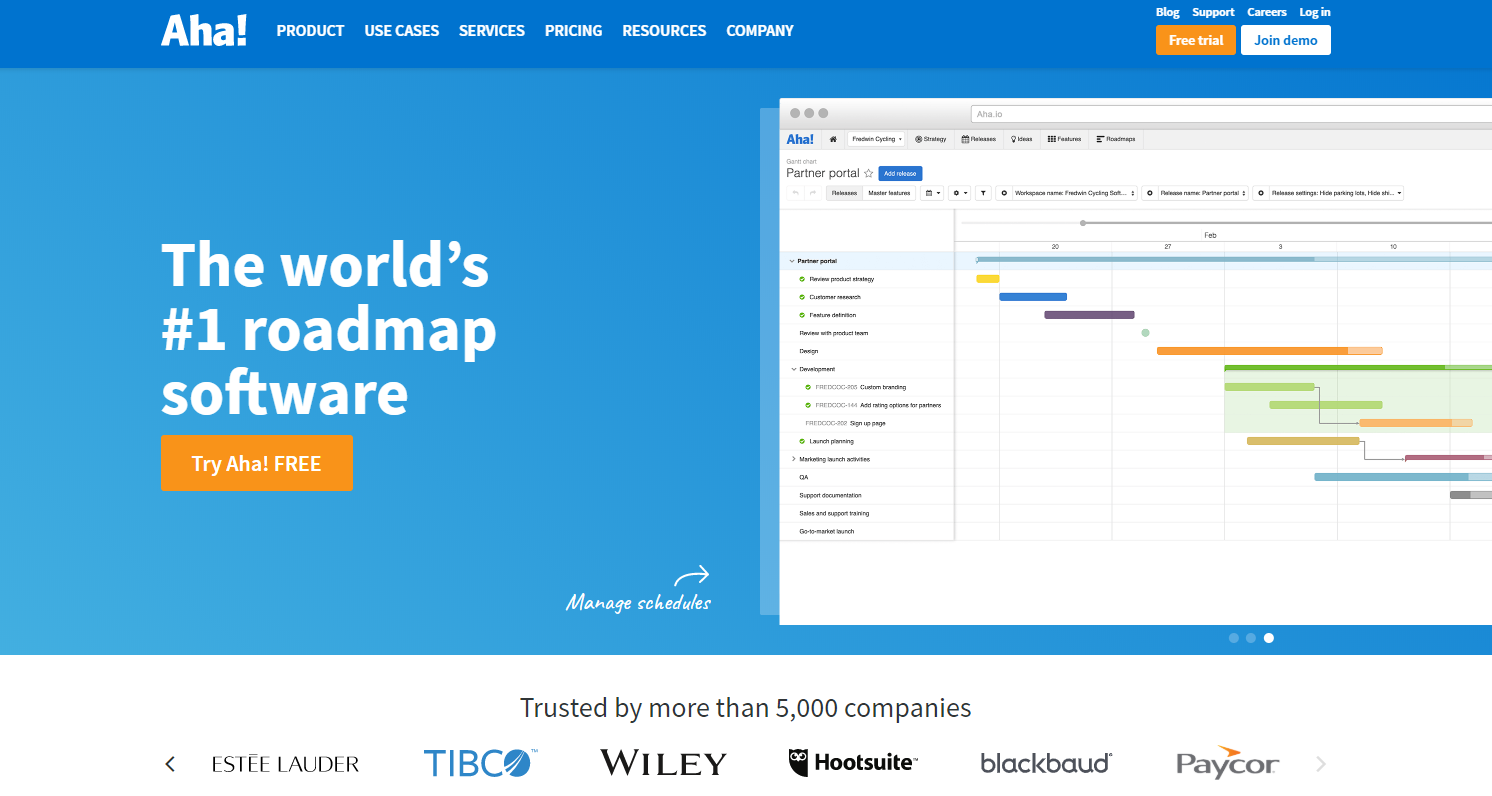This screenshot has height=796, width=1492.
Task: Open the Strategy tab in the app screenshot
Action: (x=931, y=139)
